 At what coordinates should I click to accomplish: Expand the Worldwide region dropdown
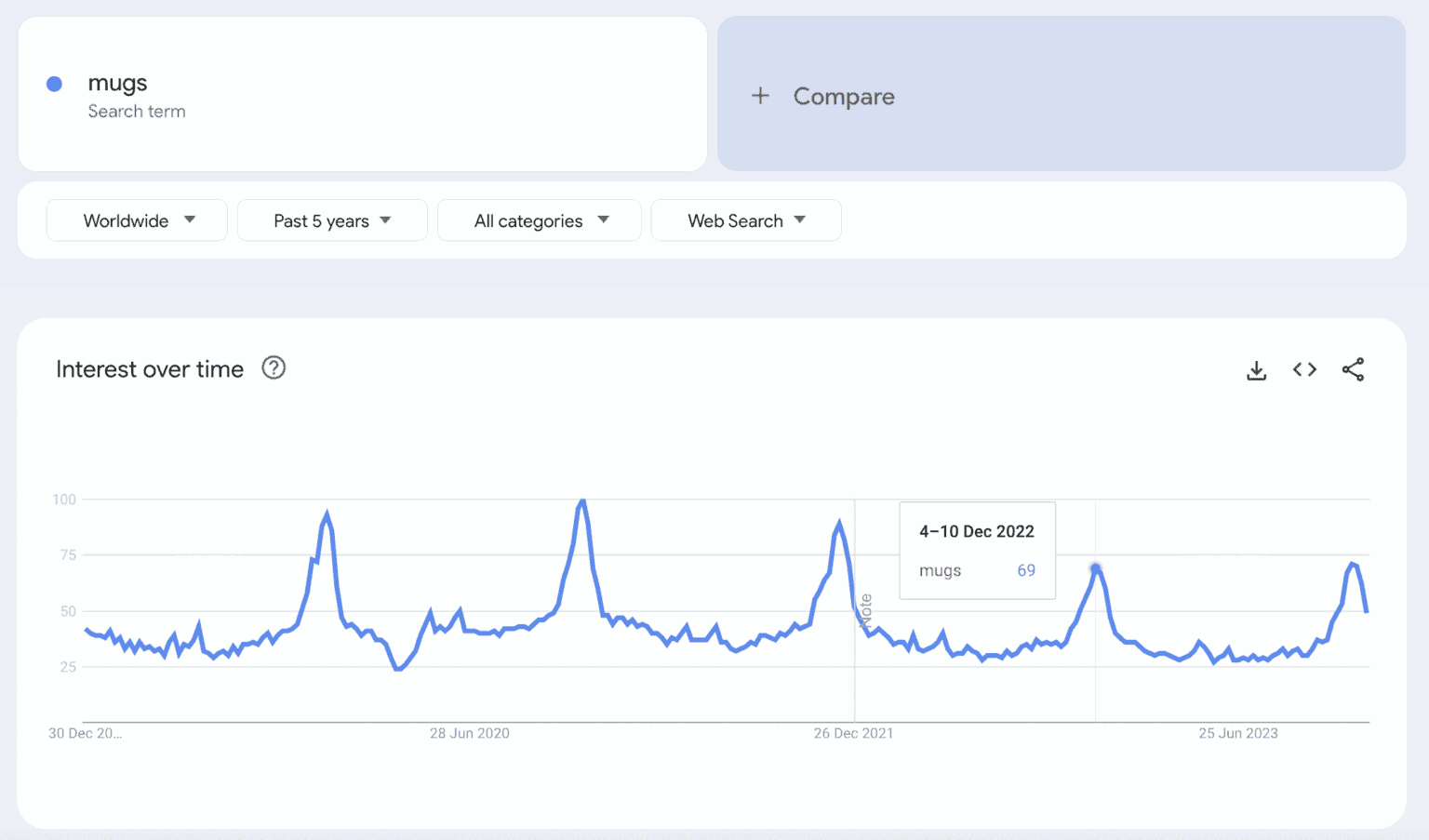(137, 220)
